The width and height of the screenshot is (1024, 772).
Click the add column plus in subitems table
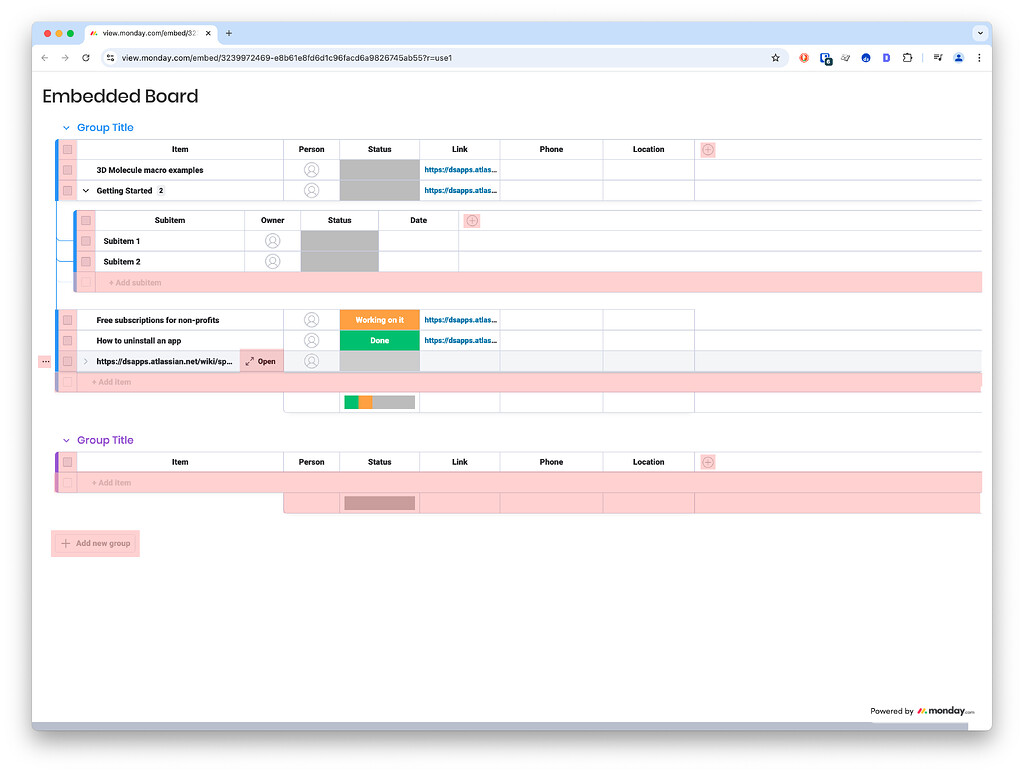point(471,219)
